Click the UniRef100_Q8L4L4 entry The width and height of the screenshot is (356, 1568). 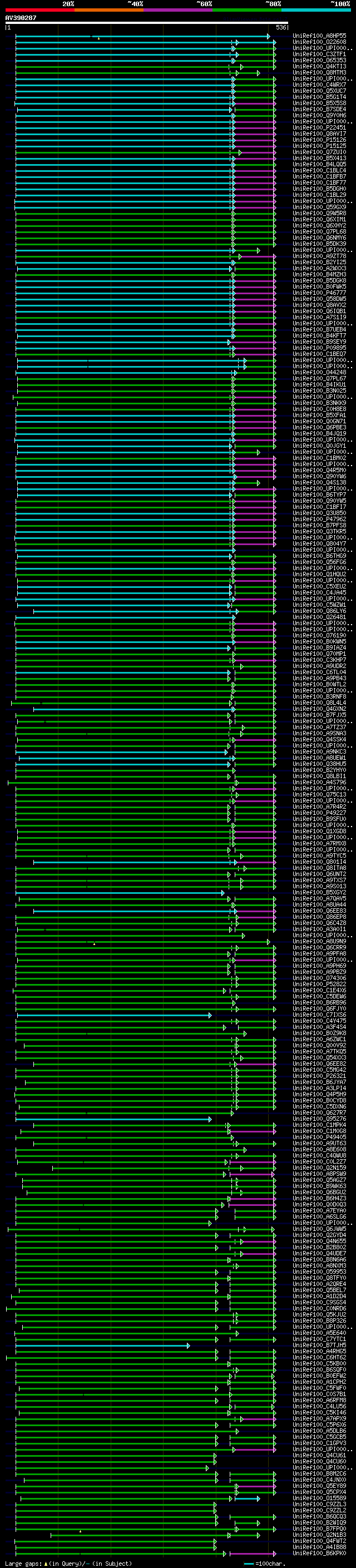(319, 703)
